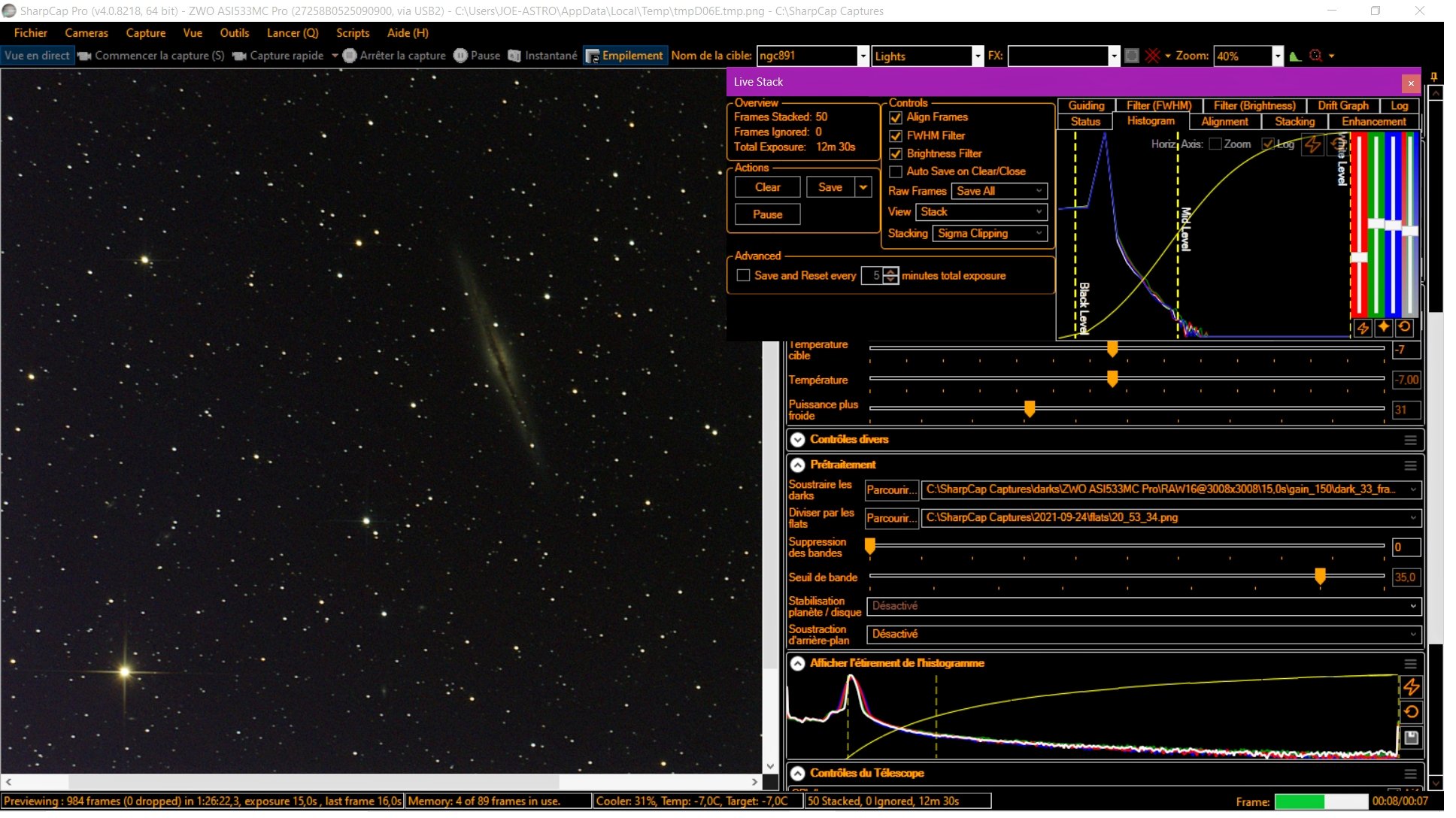Click the Clear button in Actions
This screenshot has width=1456, height=818.
[767, 187]
